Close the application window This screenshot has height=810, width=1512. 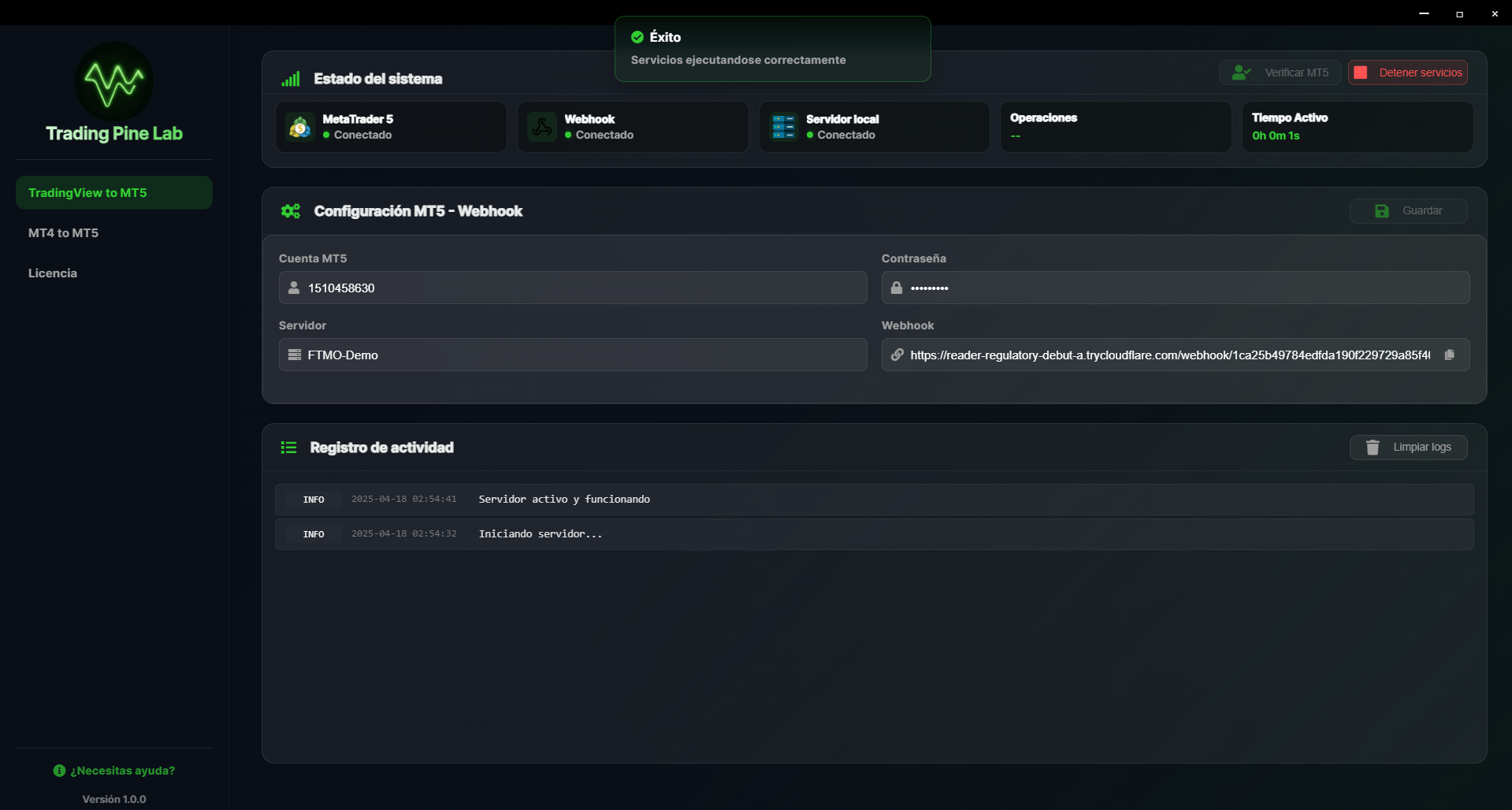point(1495,13)
